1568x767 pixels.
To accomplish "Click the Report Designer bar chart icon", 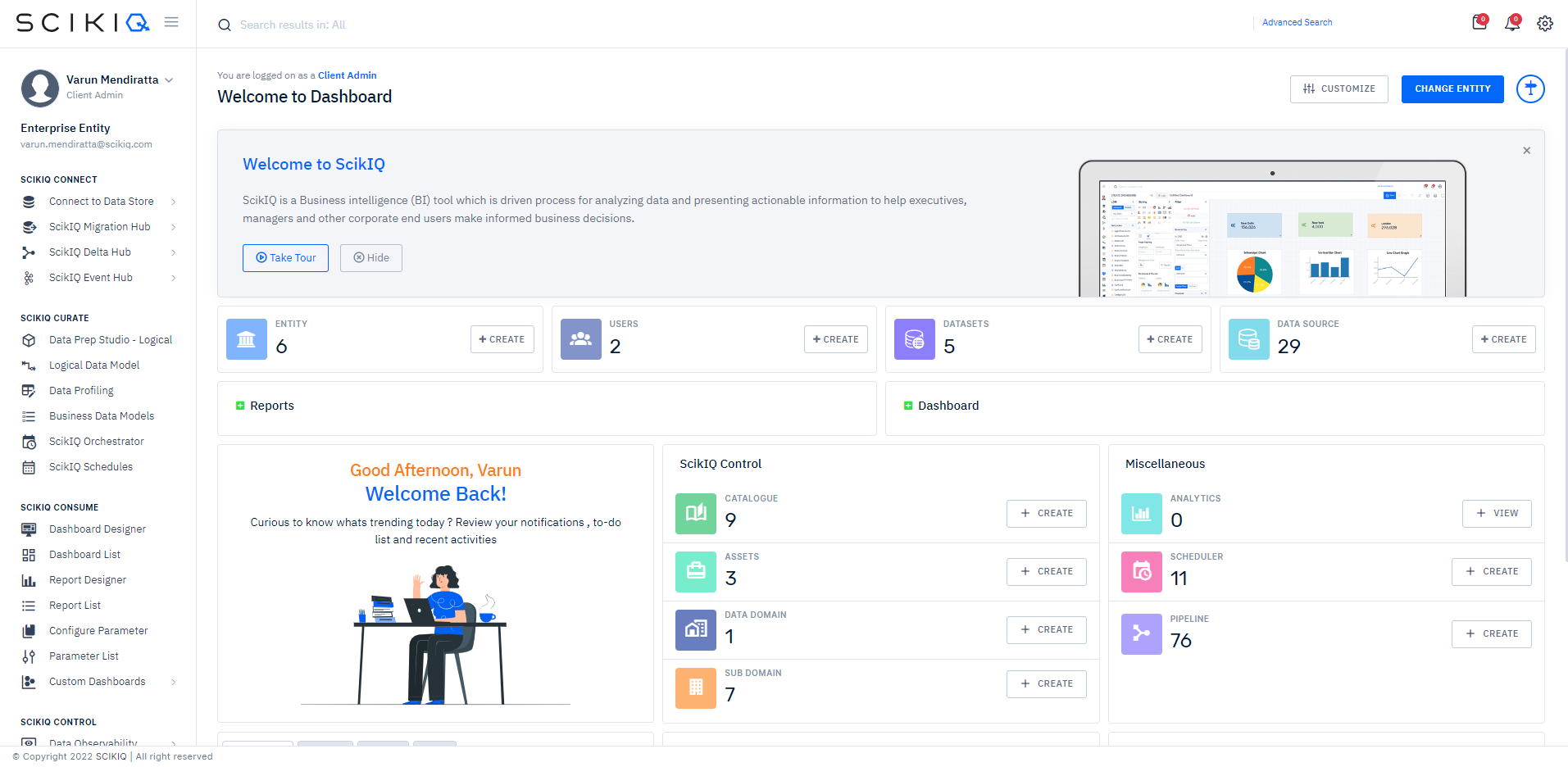I will click(x=29, y=580).
